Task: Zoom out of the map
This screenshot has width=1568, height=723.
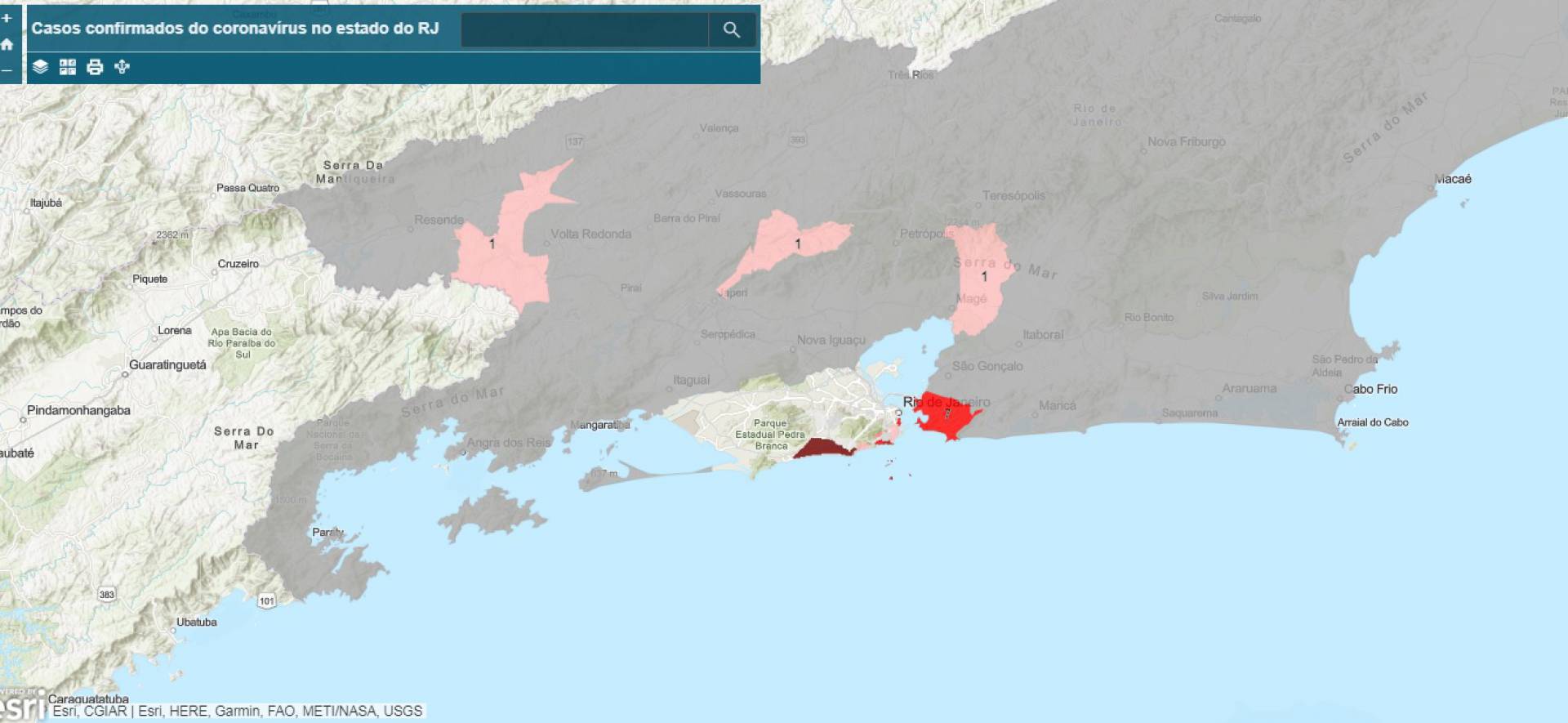Action: click(x=7, y=71)
